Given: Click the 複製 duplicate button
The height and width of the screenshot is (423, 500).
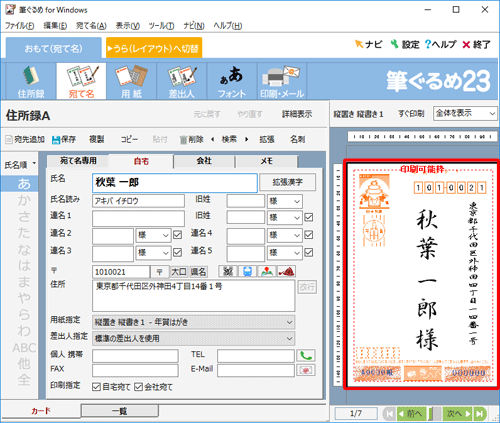Looking at the screenshot, I should tap(97, 139).
